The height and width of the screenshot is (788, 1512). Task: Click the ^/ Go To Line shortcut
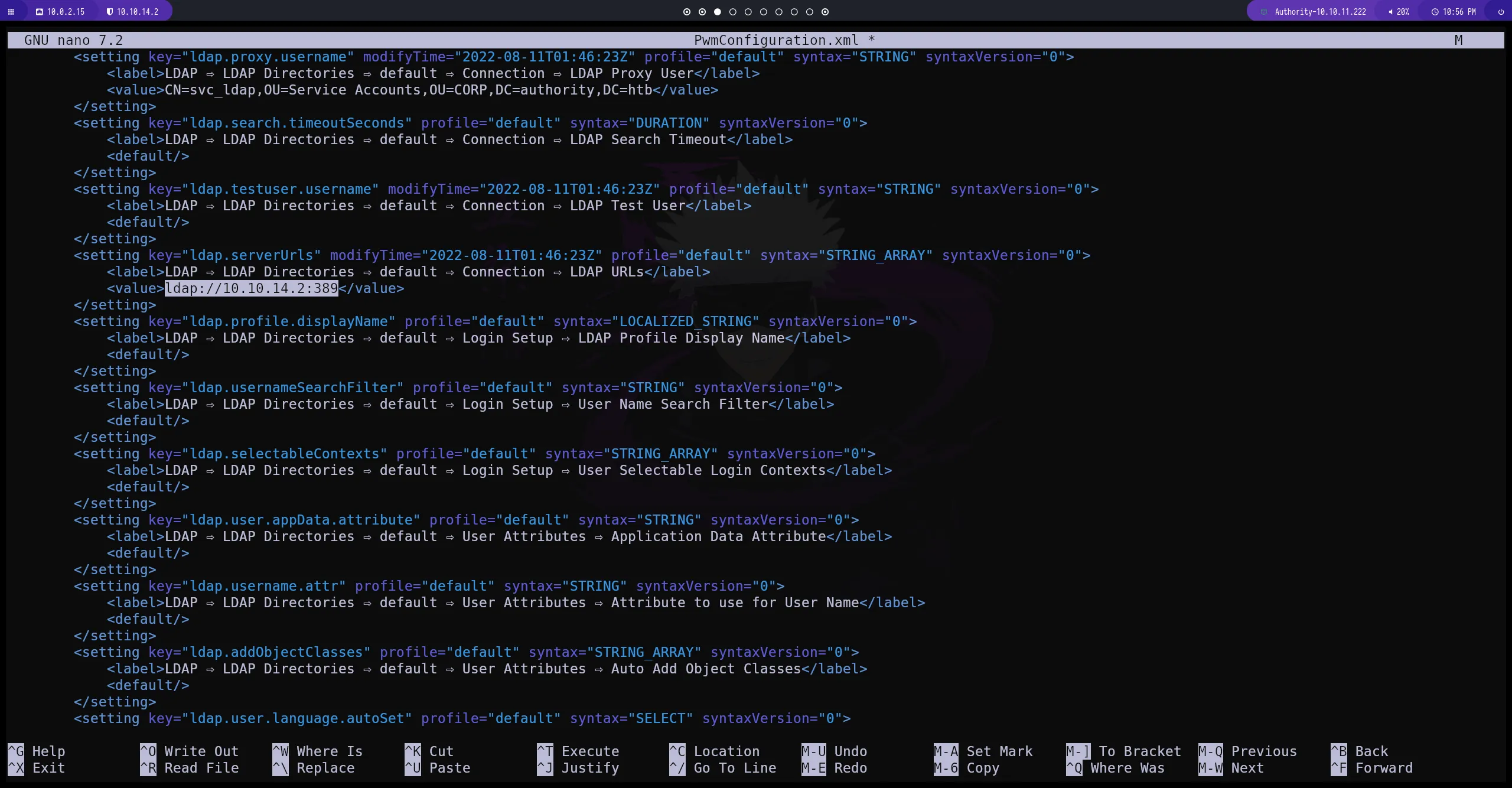pyautogui.click(x=722, y=768)
